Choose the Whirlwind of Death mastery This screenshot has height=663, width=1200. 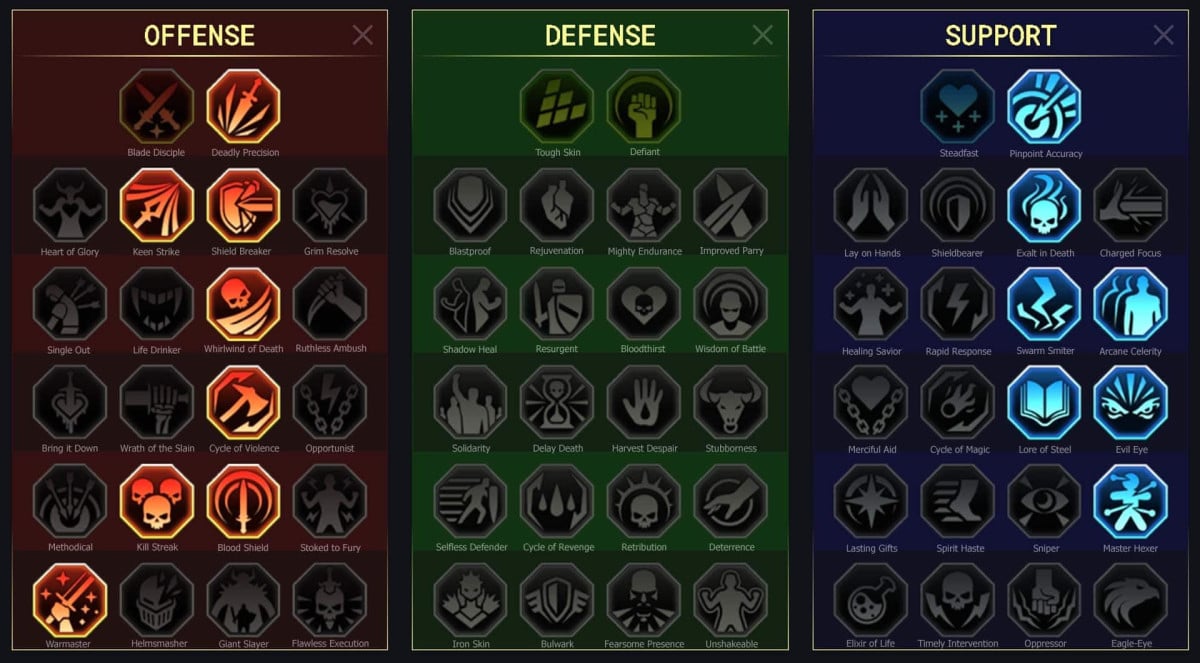tap(244, 303)
